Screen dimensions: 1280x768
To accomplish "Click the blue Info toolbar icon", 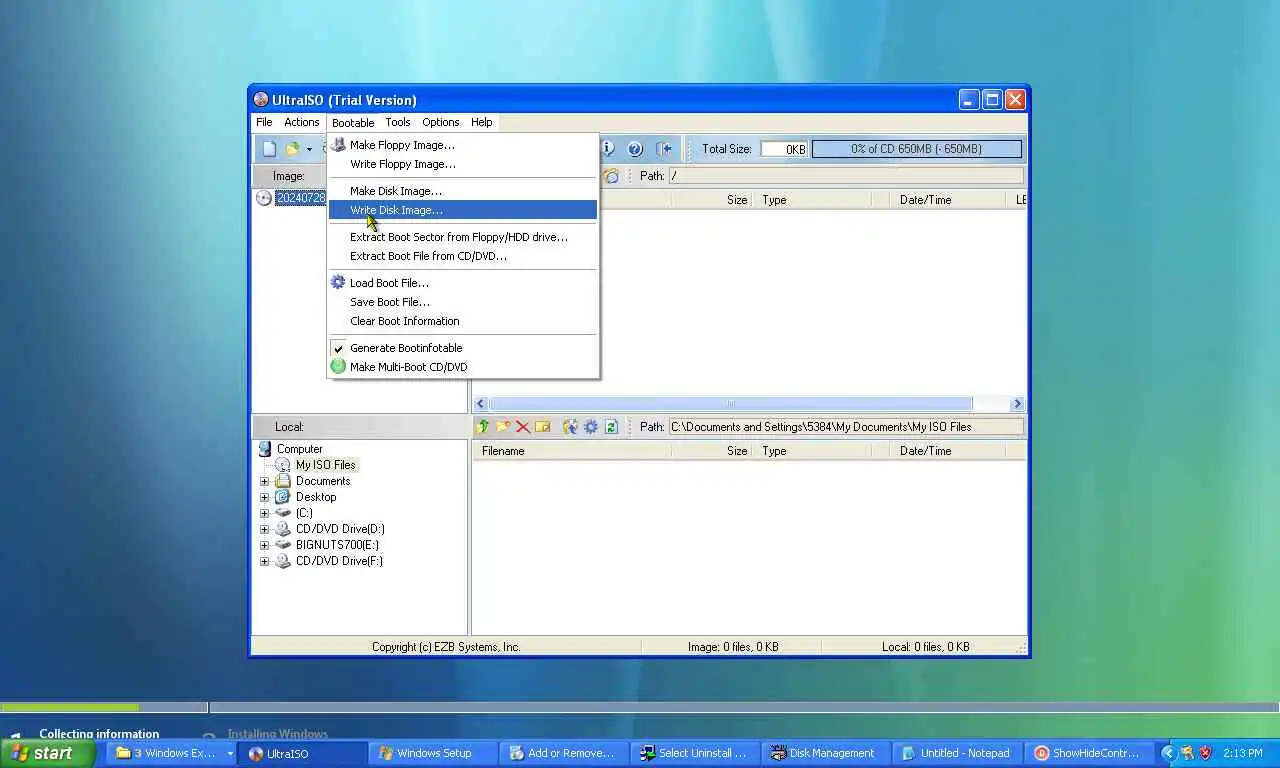I will (x=608, y=149).
